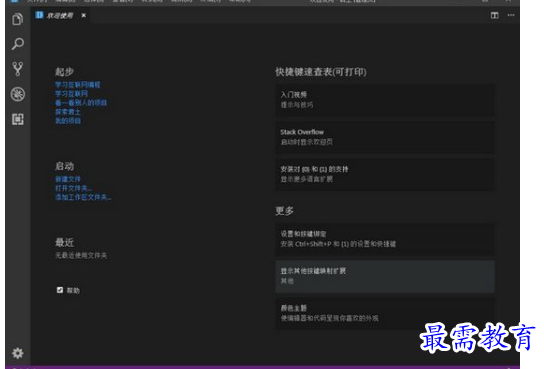Open the editor More Actions ellipsis menu
544x369 pixels.
pyautogui.click(x=511, y=15)
